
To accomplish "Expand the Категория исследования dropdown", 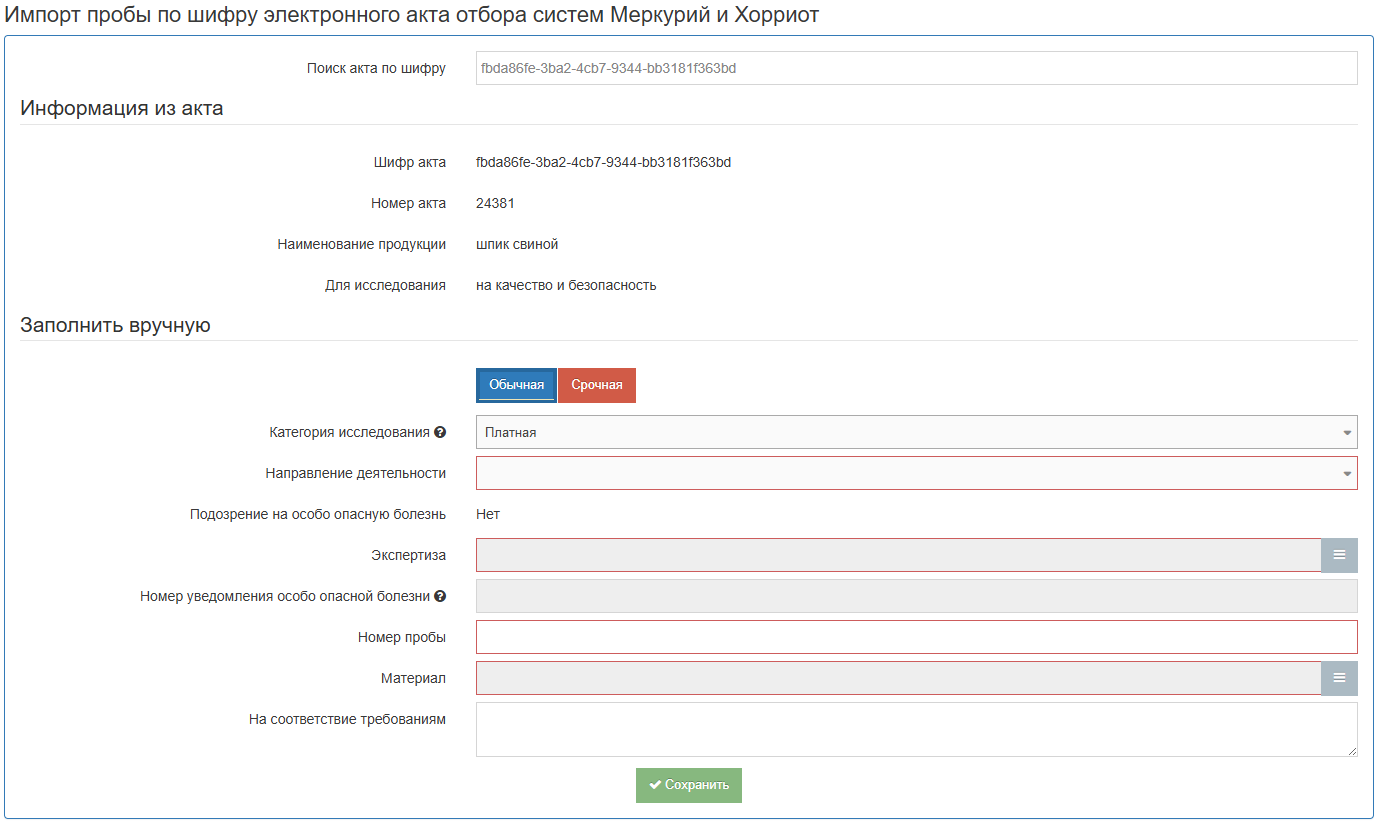I will click(916, 432).
